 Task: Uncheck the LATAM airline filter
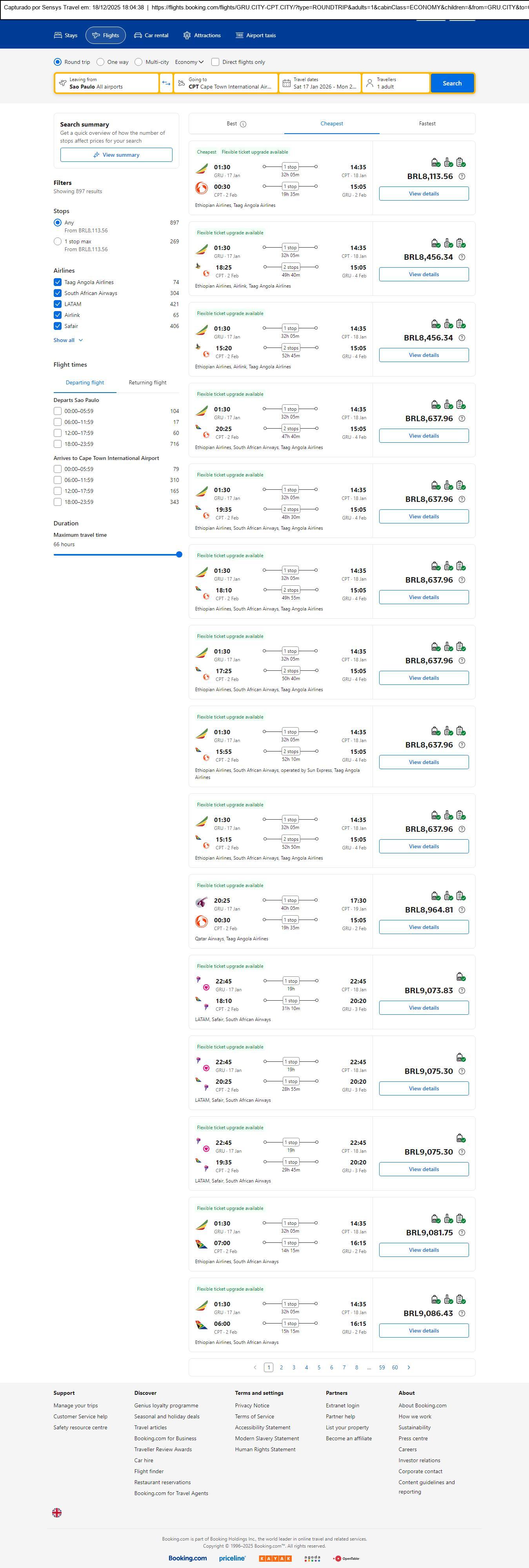pos(57,304)
